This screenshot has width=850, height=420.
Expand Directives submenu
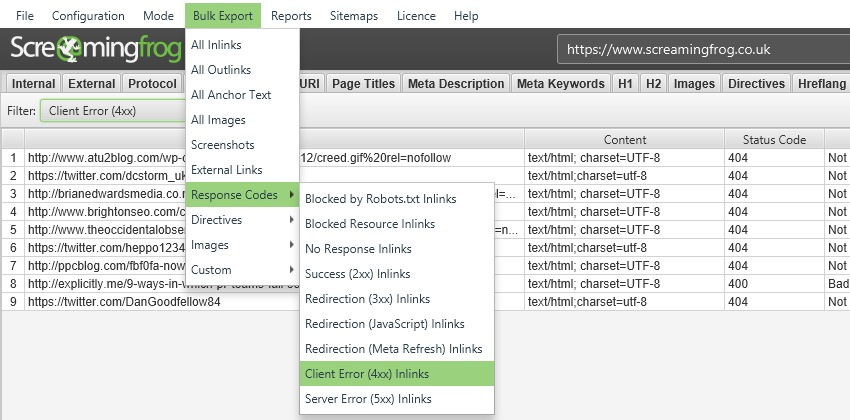(x=242, y=219)
